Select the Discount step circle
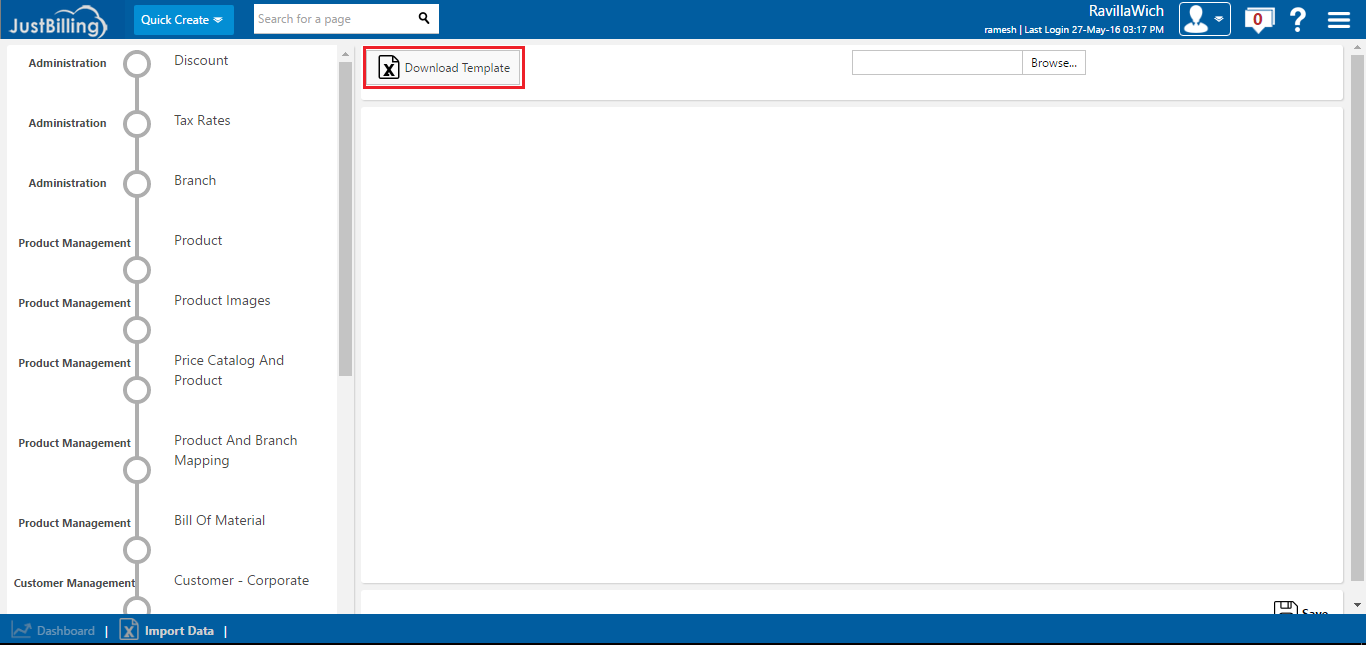The height and width of the screenshot is (645, 1366). pos(137,64)
